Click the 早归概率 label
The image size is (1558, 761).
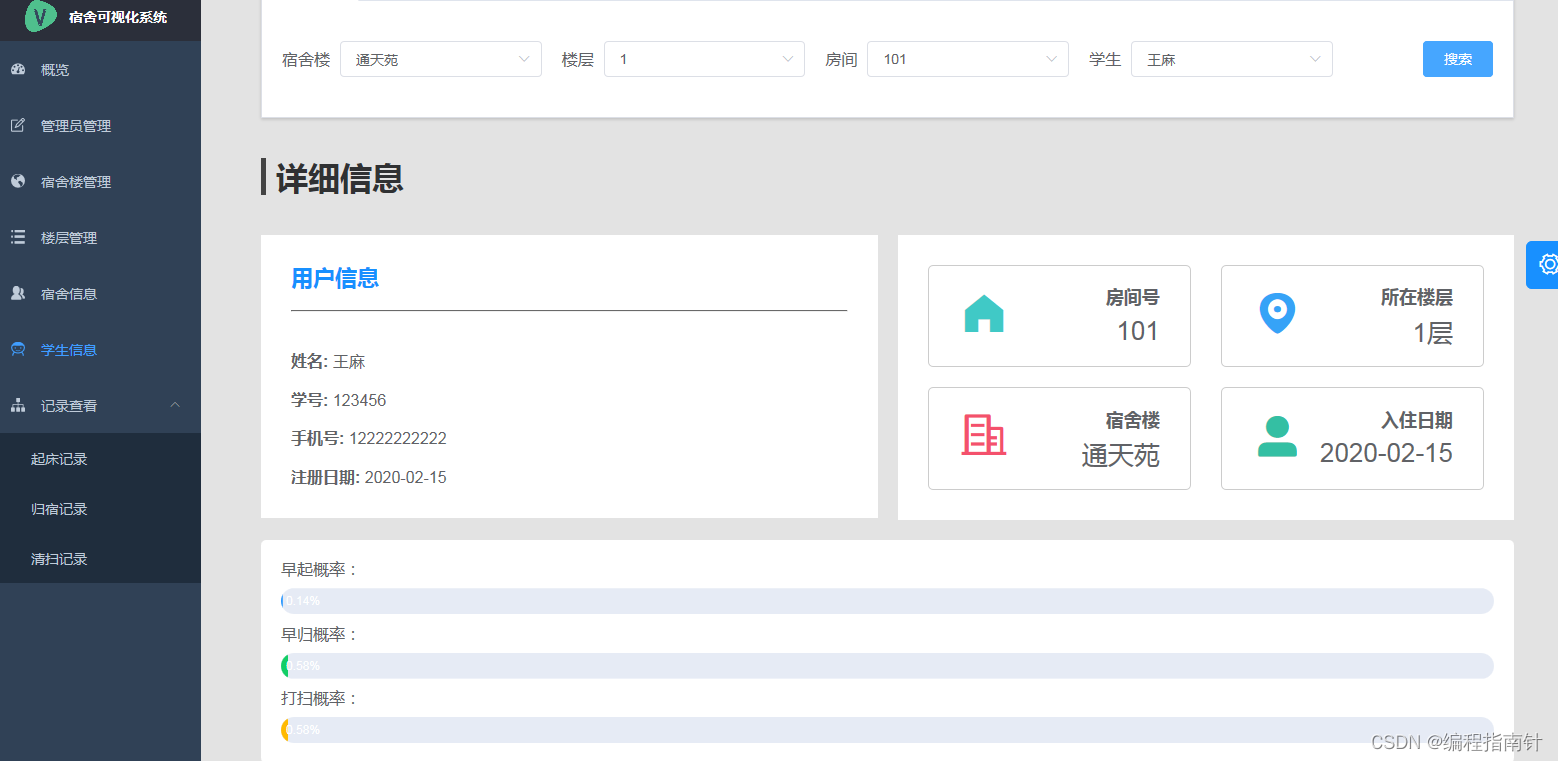pyautogui.click(x=320, y=635)
